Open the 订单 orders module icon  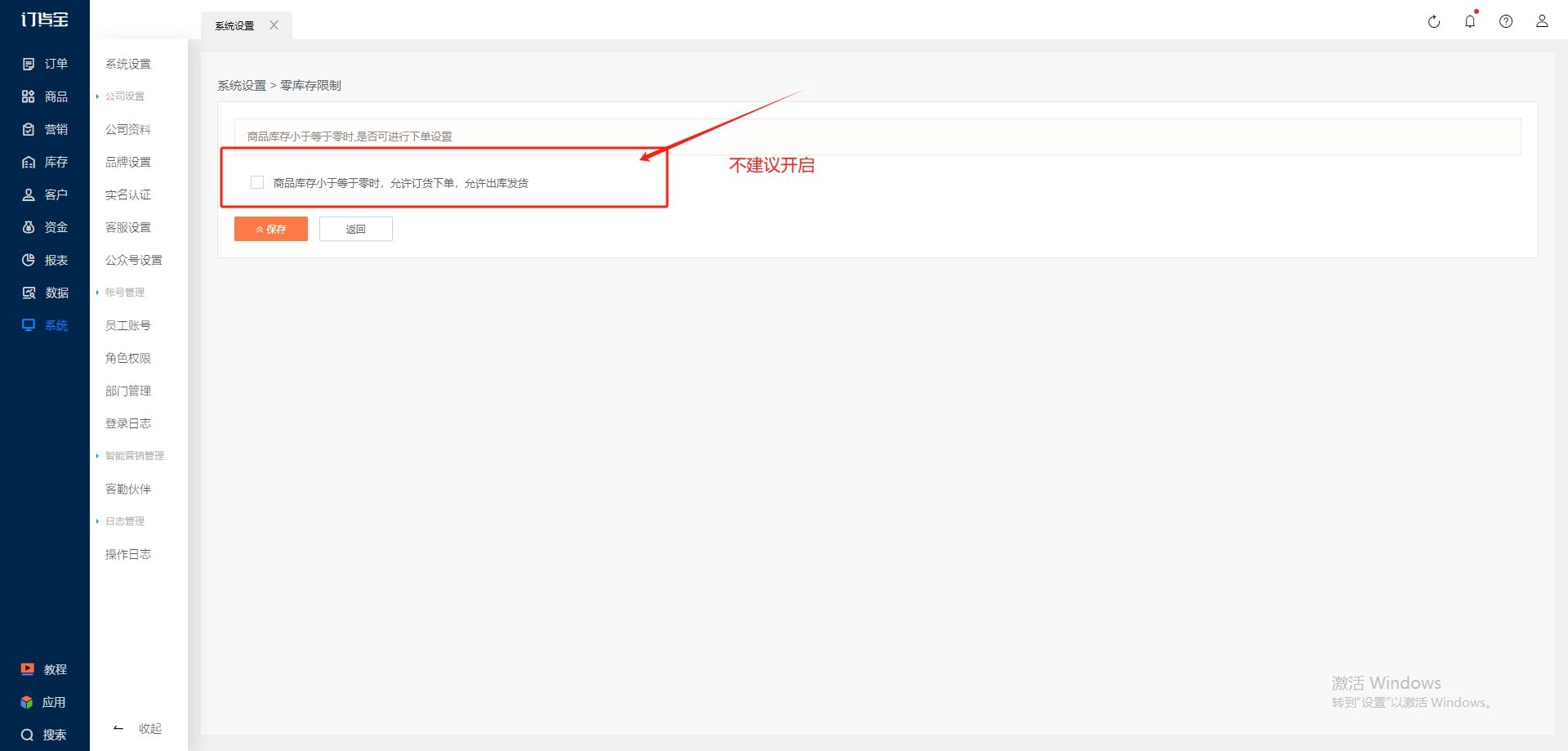tap(29, 64)
